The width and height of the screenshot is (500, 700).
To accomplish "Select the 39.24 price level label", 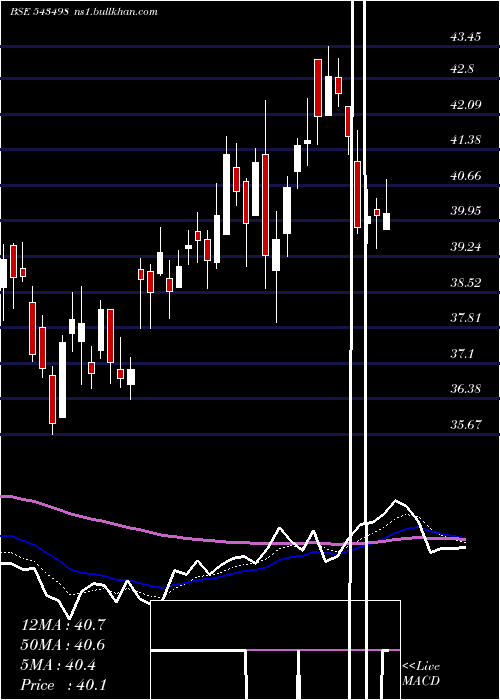I will (466, 246).
